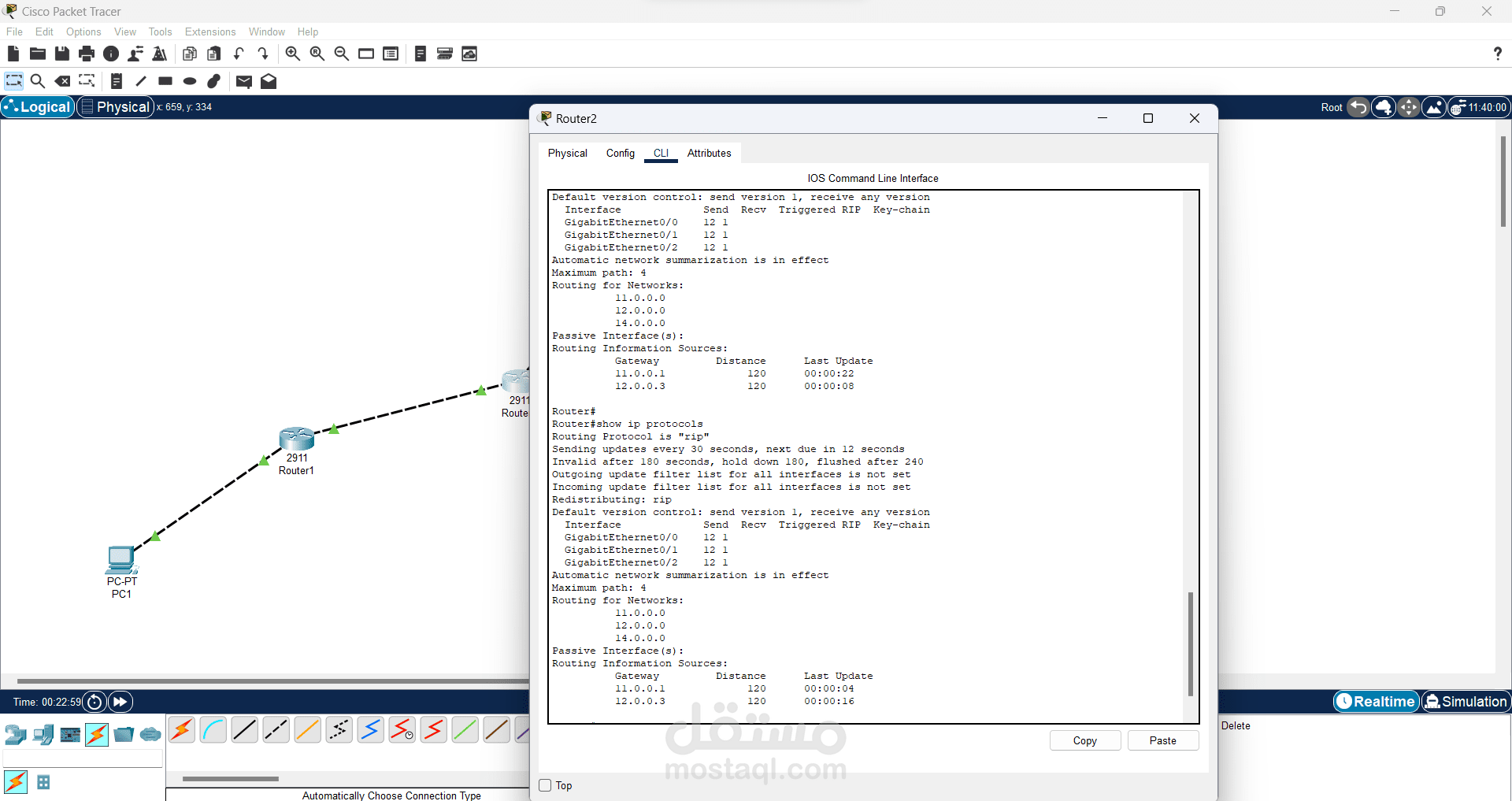The width and height of the screenshot is (1512, 801).
Task: Undo the last action in toolbar
Action: 239,54
